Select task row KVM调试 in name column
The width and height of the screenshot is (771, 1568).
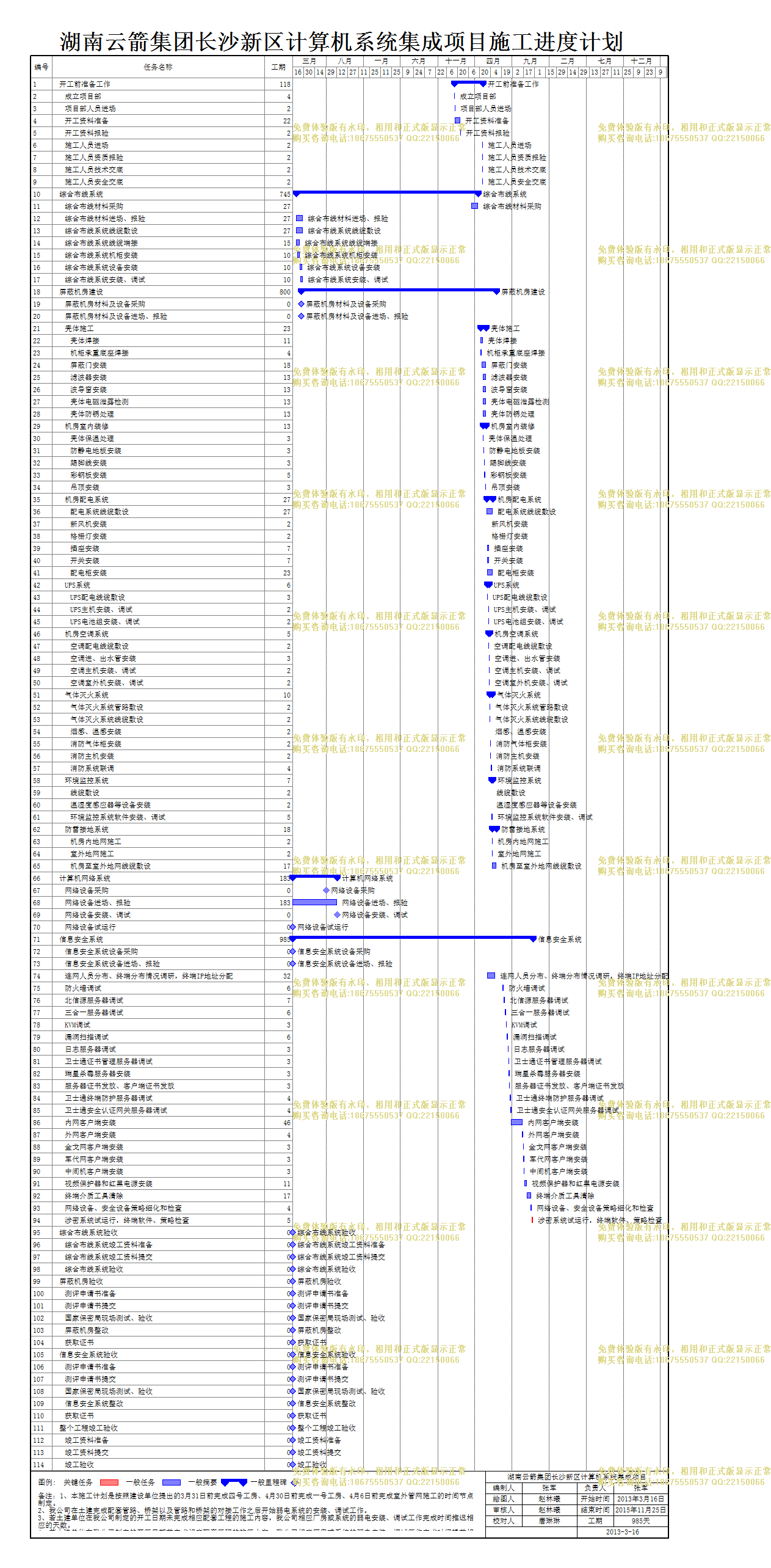(157, 1025)
